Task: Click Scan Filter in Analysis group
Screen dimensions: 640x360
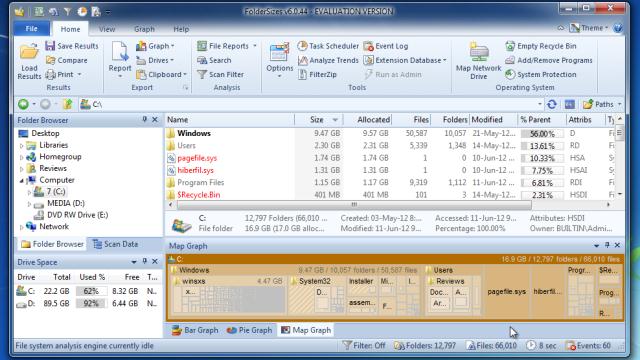Action: 220,75
